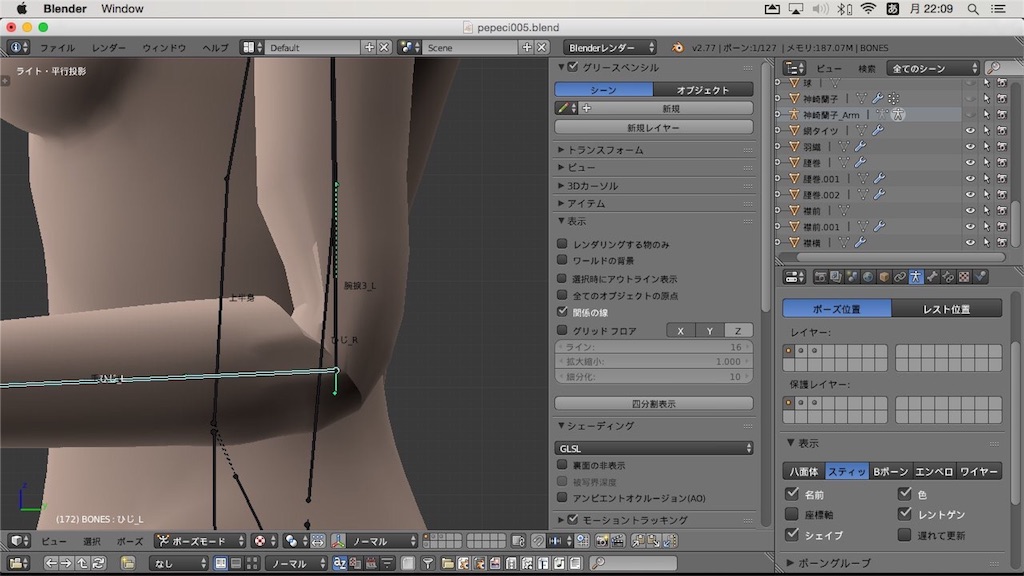Image resolution: width=1024 pixels, height=576 pixels.
Task: Click the 細分化 value field
Action: coord(654,376)
